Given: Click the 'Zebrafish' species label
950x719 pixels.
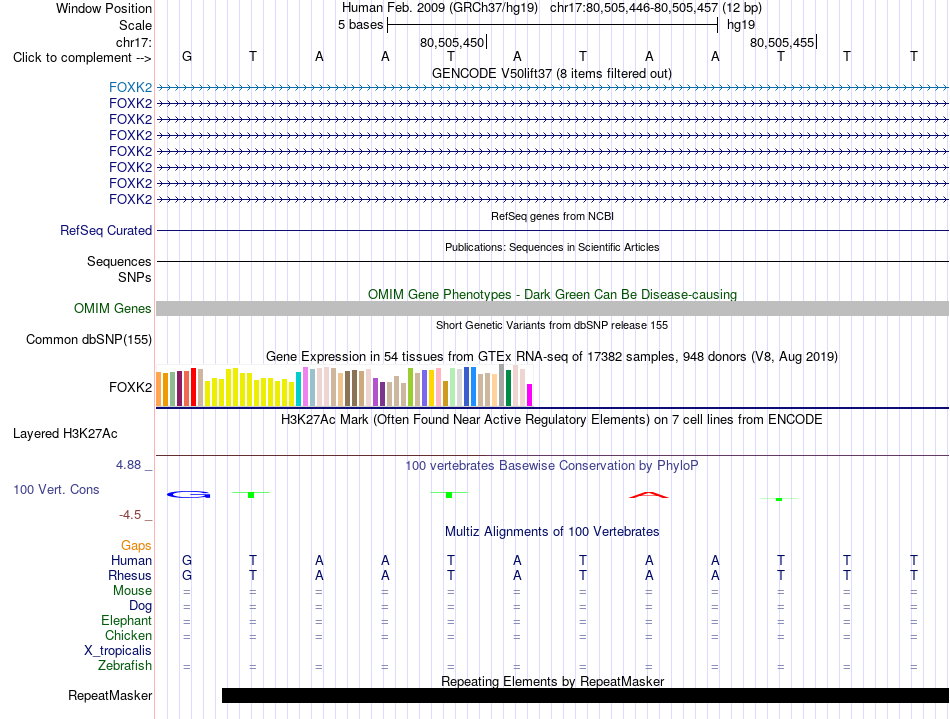Looking at the screenshot, I should [x=125, y=666].
